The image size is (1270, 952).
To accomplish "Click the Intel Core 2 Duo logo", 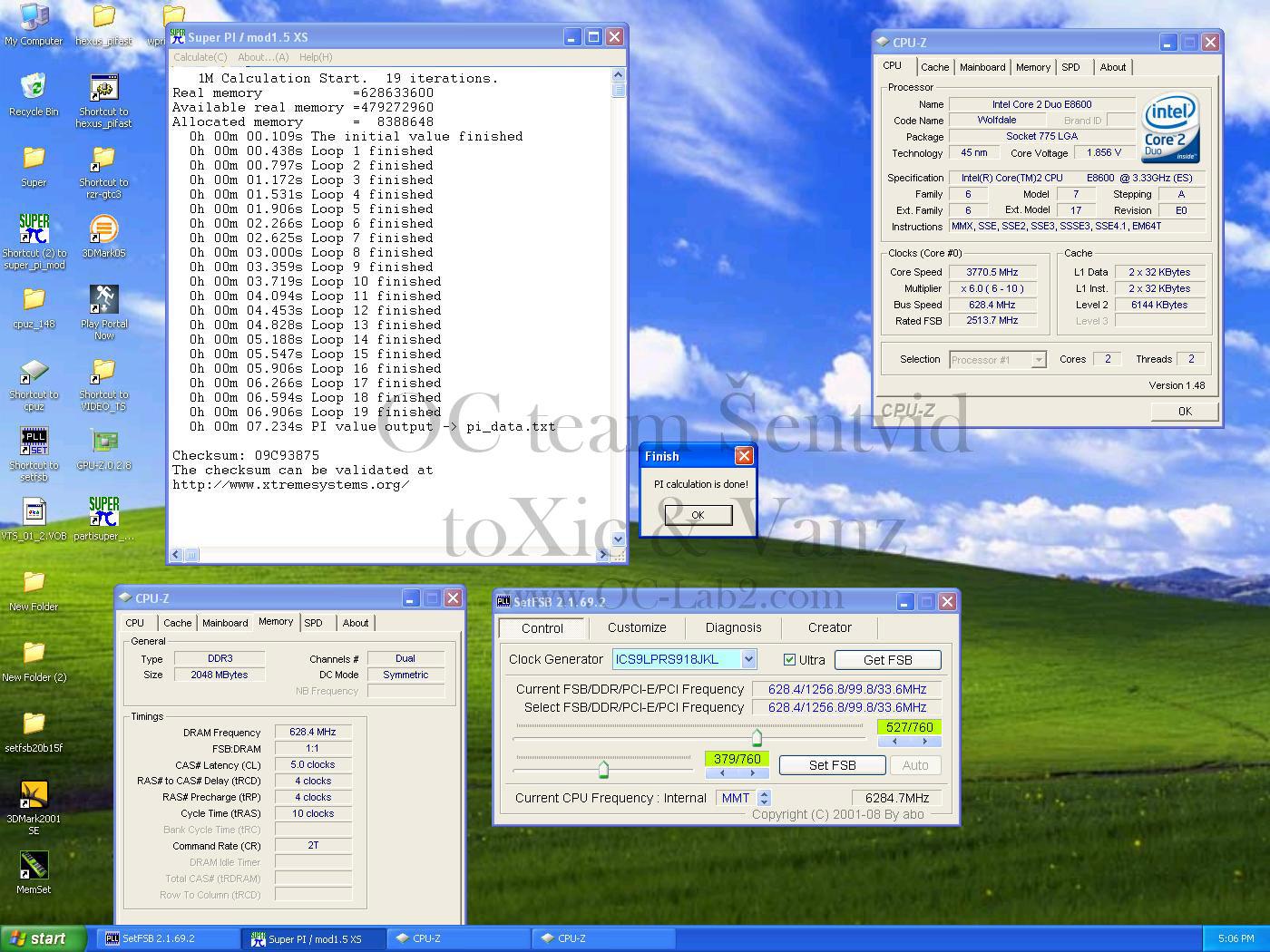I will pyautogui.click(x=1171, y=128).
